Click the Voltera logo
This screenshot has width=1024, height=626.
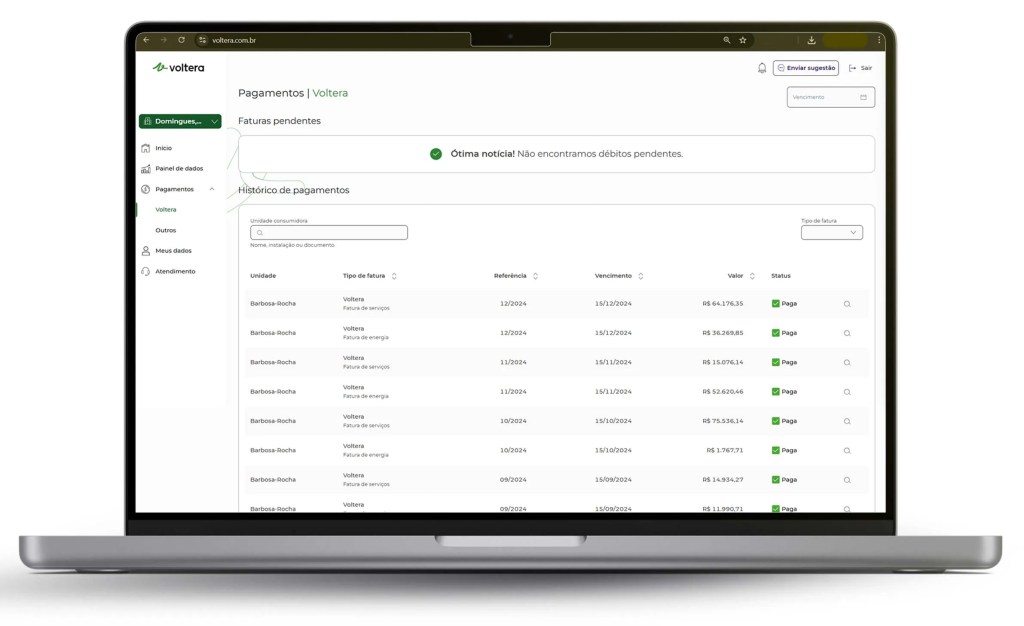click(178, 67)
